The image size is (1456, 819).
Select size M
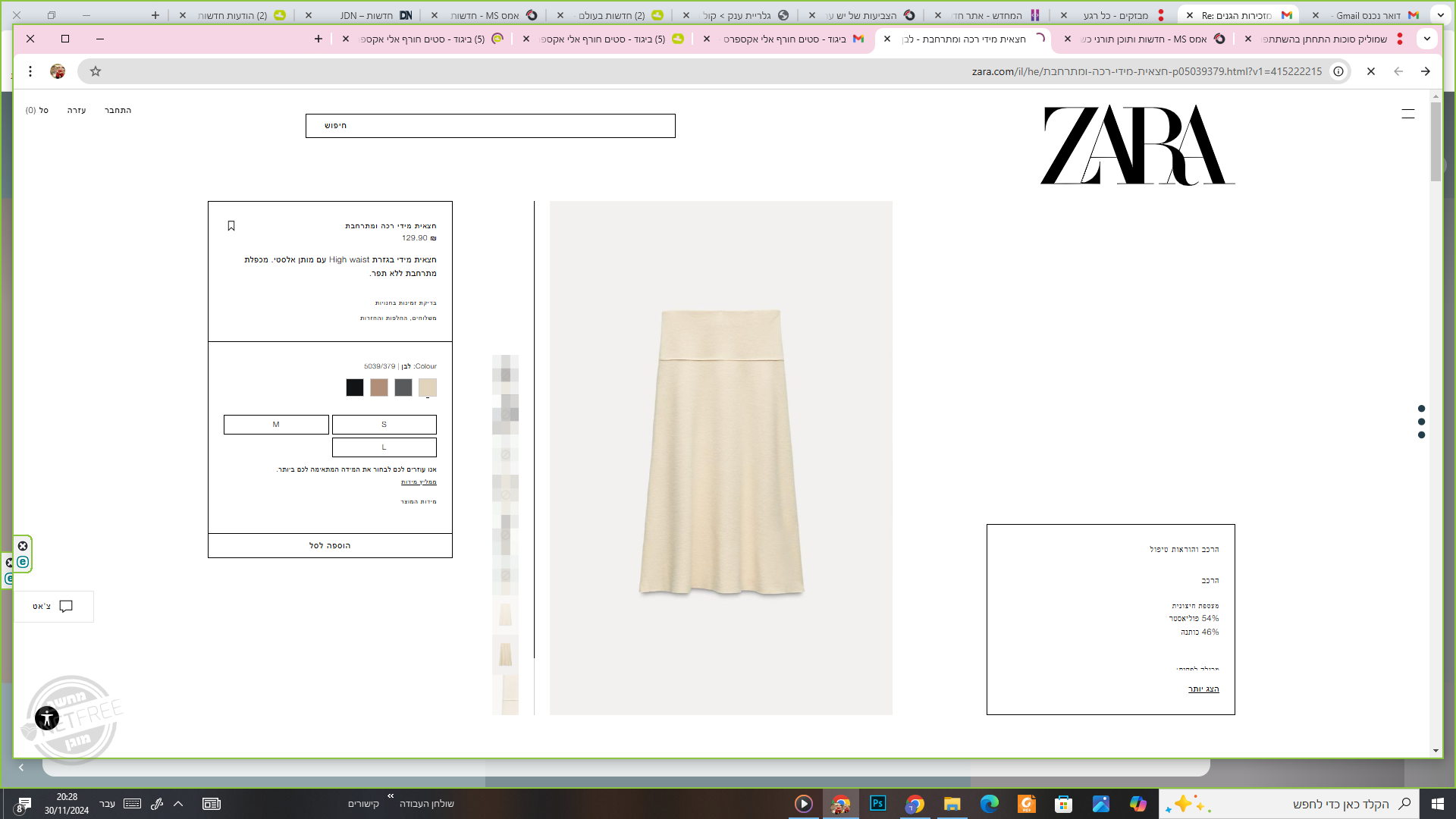(x=276, y=425)
